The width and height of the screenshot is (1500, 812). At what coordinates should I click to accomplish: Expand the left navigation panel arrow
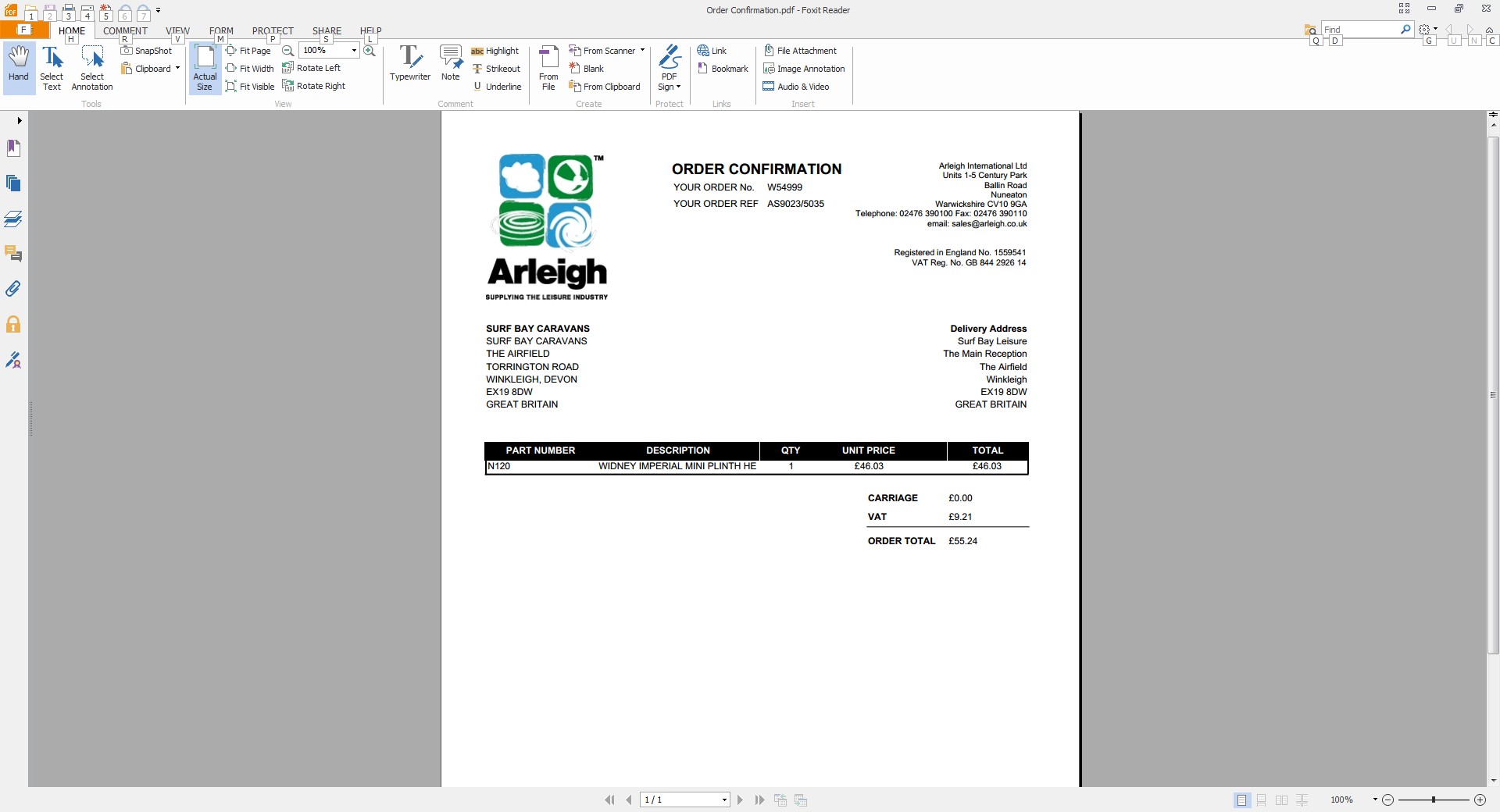click(x=20, y=121)
